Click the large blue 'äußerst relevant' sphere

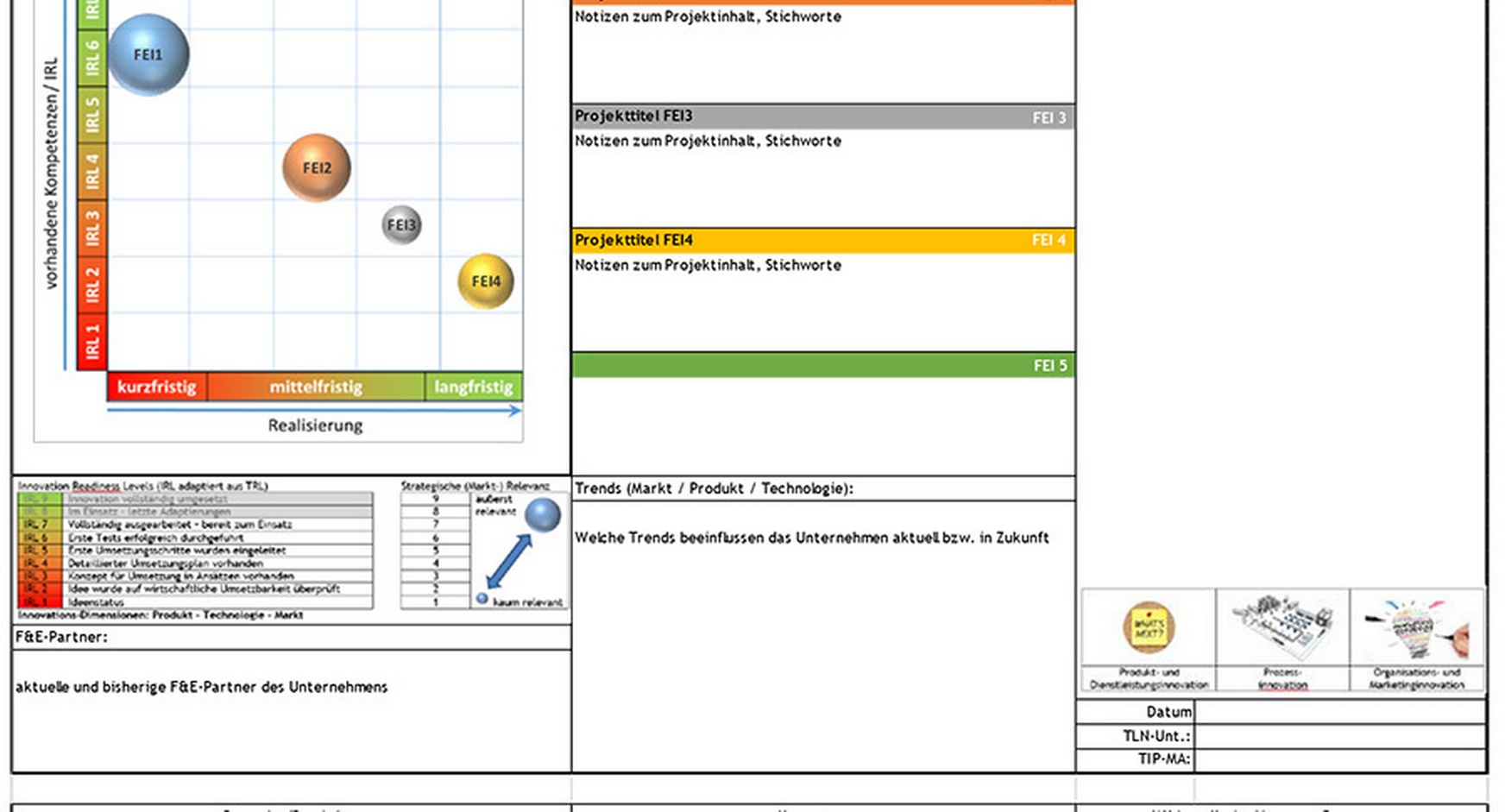tap(543, 515)
